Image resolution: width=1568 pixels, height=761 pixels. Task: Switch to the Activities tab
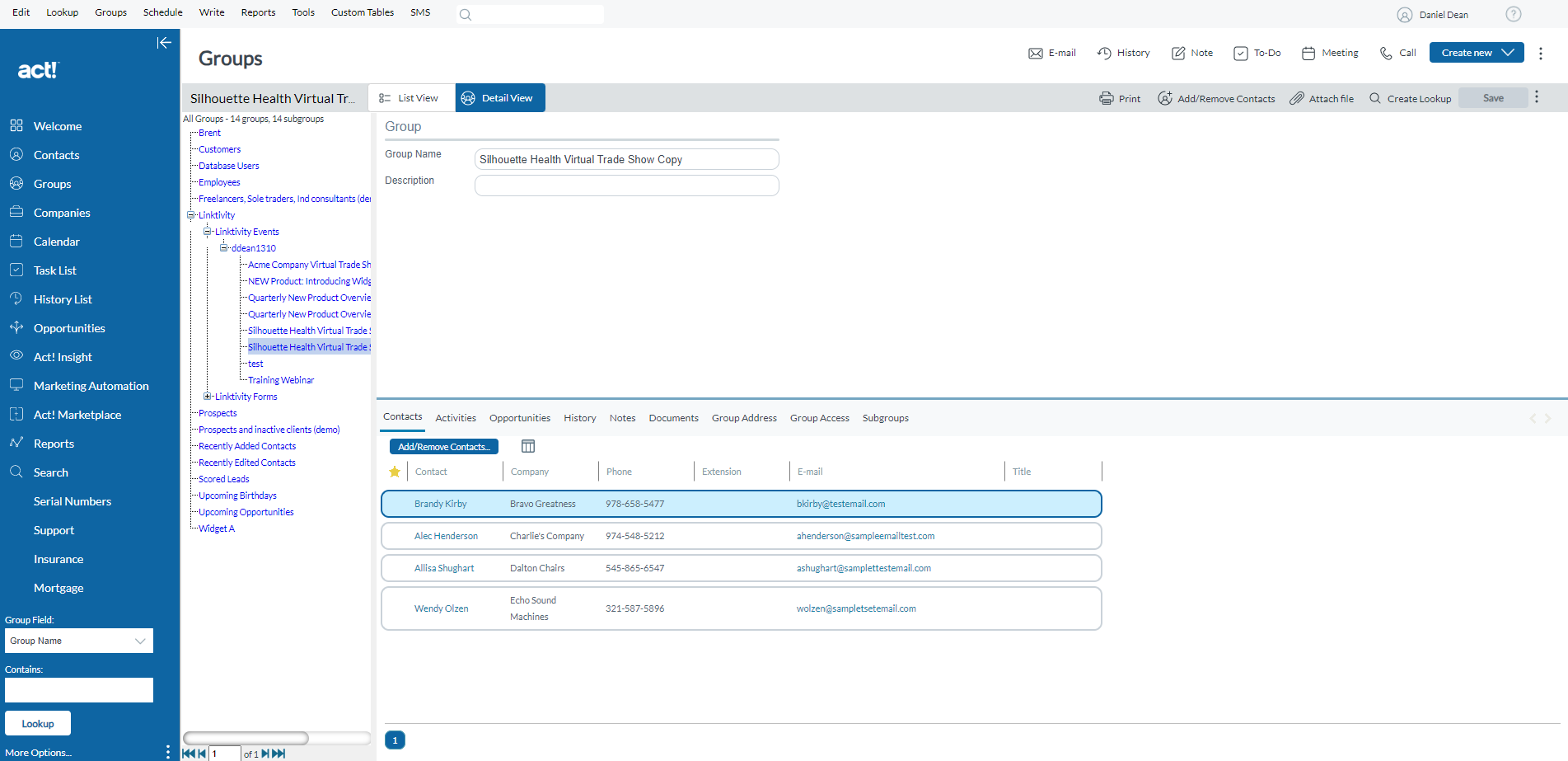pyautogui.click(x=456, y=418)
